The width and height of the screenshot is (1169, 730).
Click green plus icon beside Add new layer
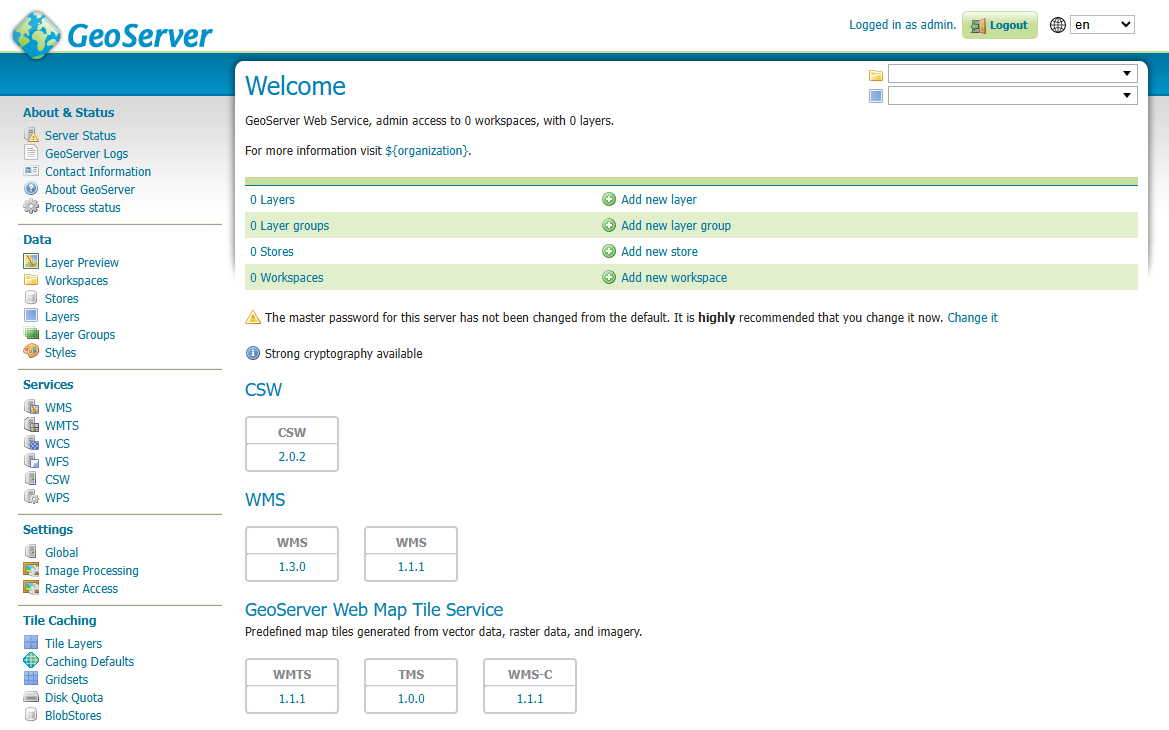coord(609,199)
